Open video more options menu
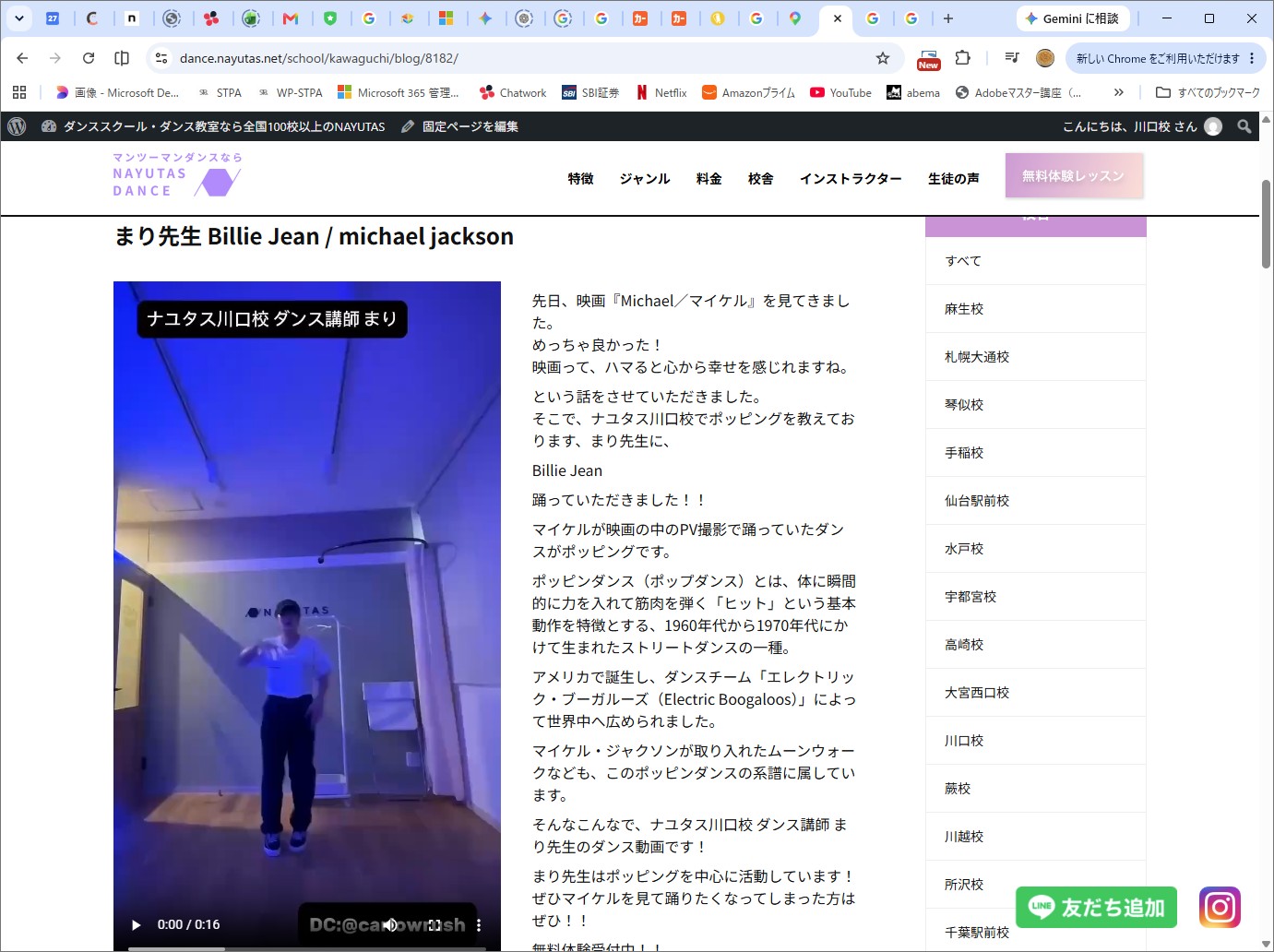 point(478,924)
